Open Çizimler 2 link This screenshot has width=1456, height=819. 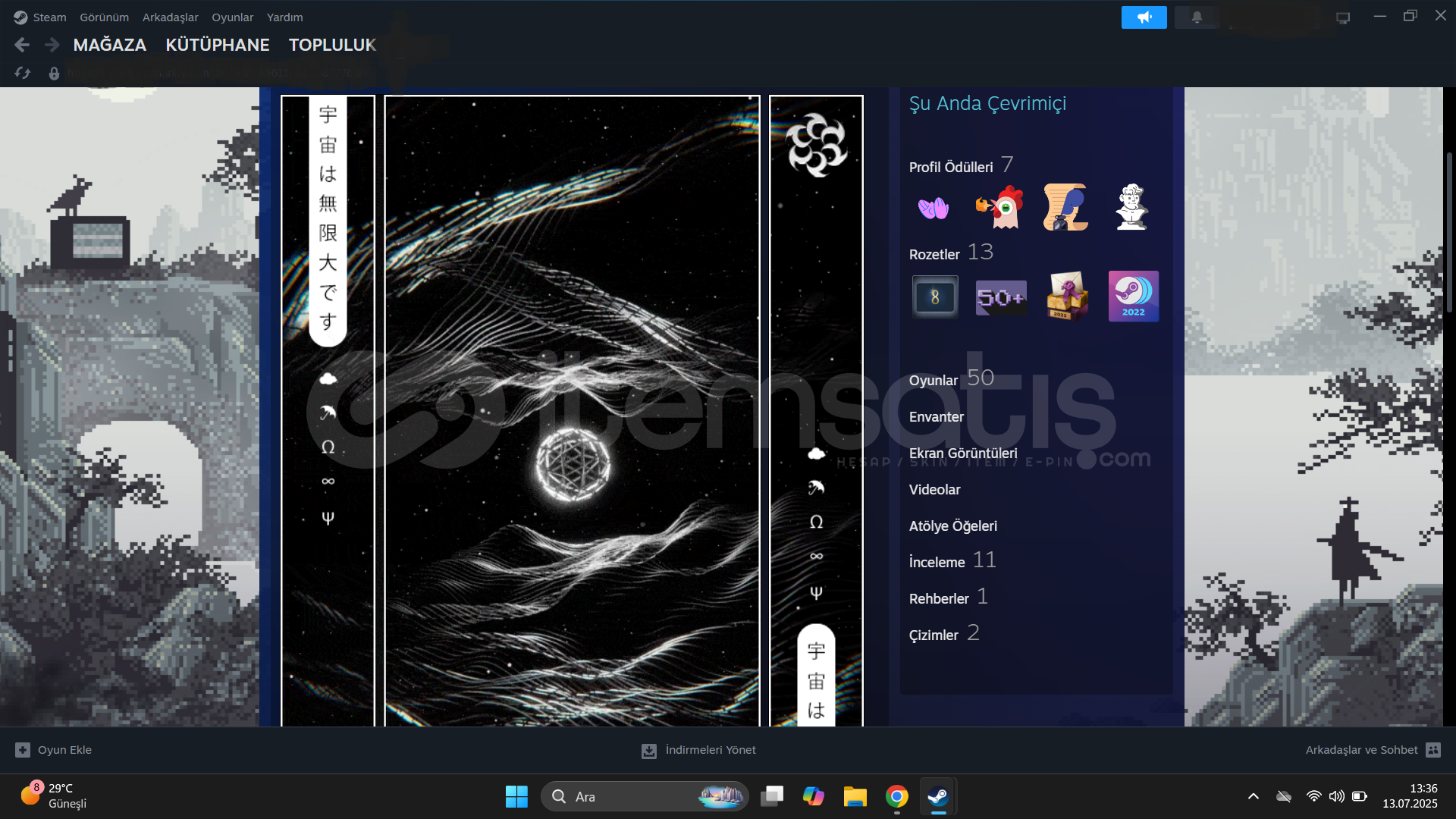click(x=944, y=633)
